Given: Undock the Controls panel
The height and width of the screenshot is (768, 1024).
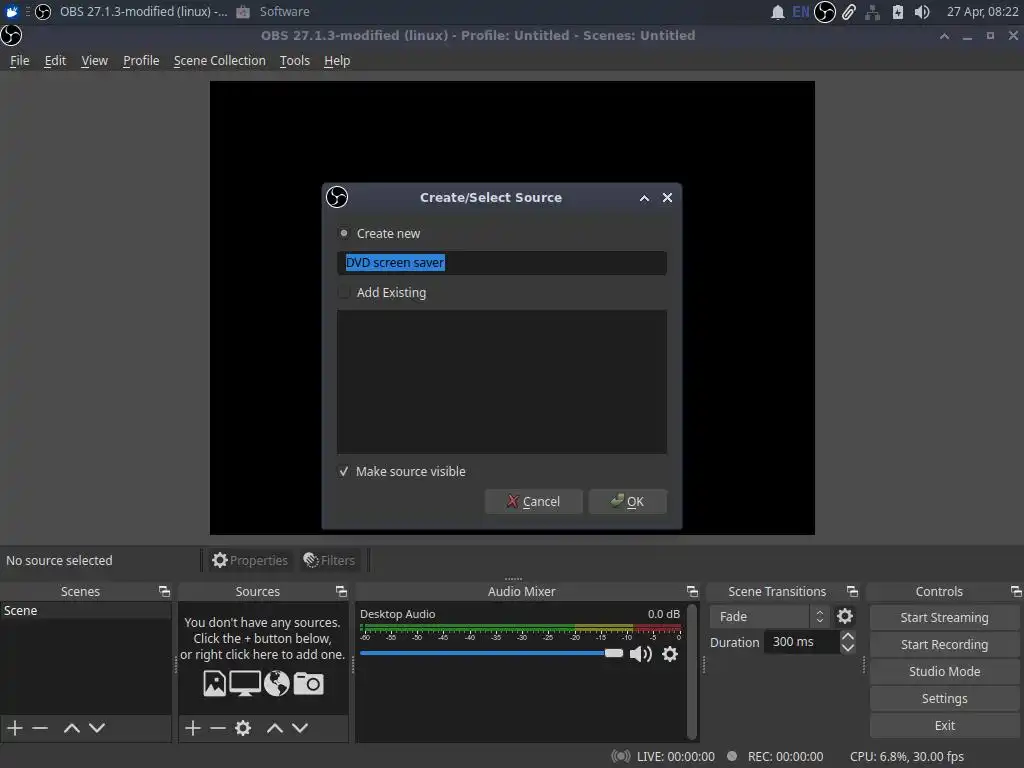Looking at the screenshot, I should 1016,591.
